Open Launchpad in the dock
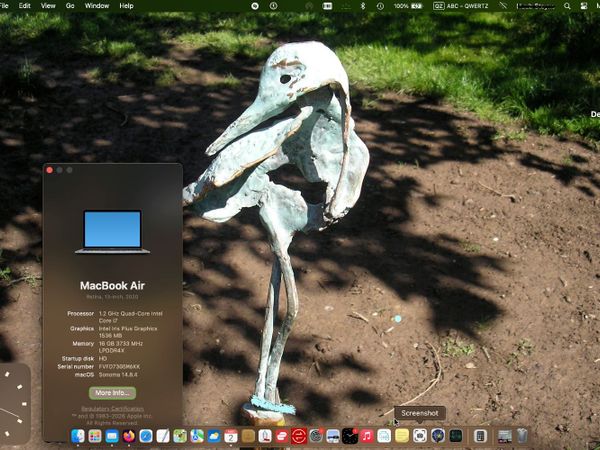600x450 pixels. pyautogui.click(x=95, y=436)
